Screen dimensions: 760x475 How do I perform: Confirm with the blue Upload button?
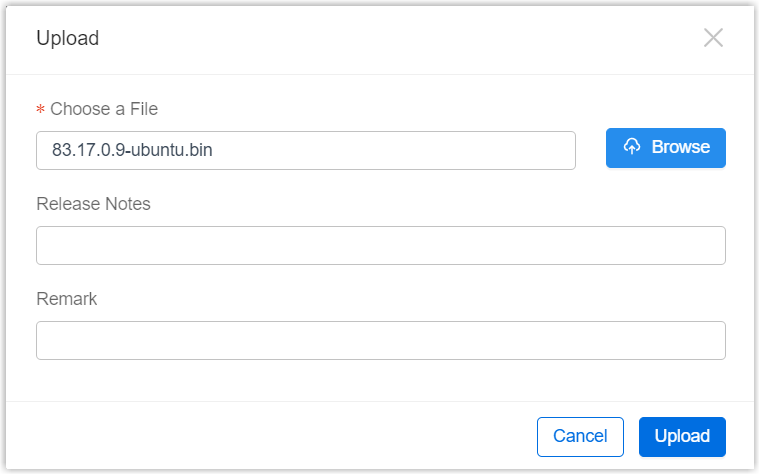[x=682, y=436]
